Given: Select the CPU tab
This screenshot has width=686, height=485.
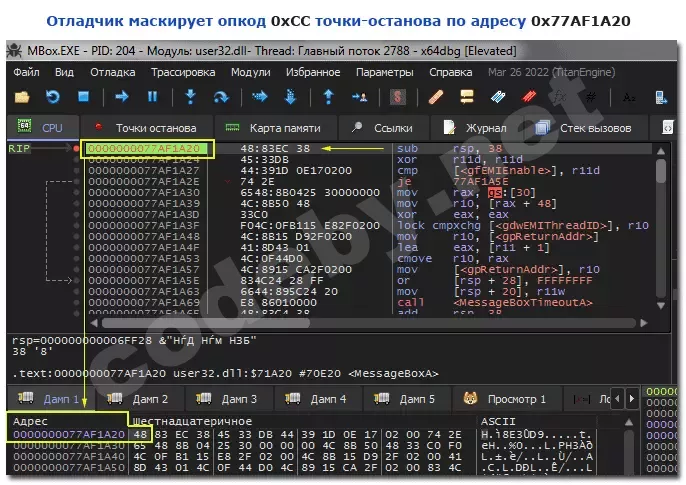Looking at the screenshot, I should [x=42, y=128].
